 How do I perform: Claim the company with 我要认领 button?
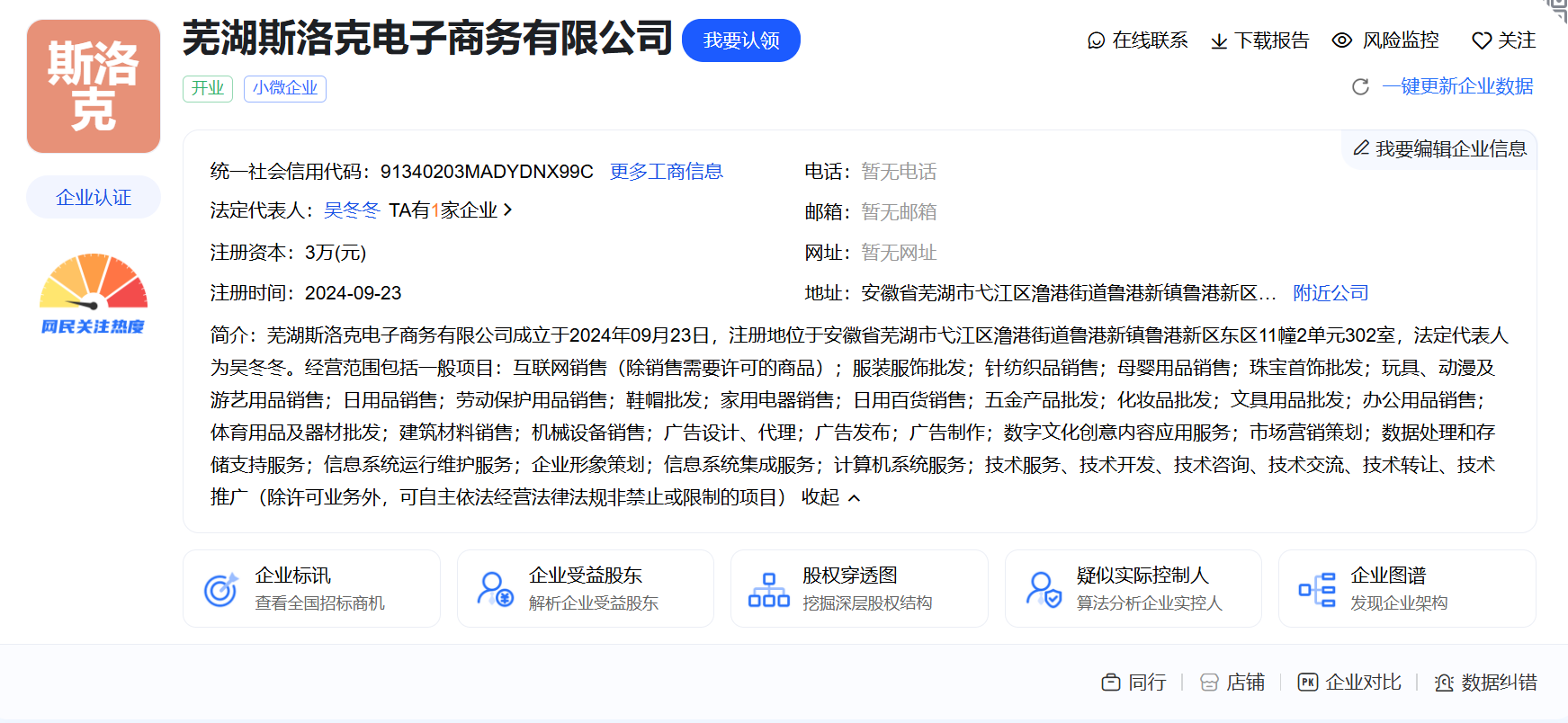(741, 40)
